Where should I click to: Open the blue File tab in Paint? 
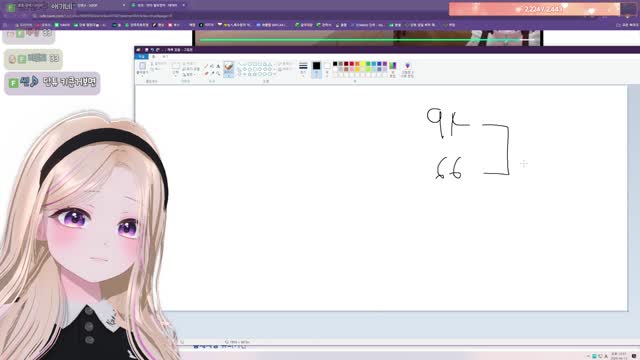[x=141, y=57]
